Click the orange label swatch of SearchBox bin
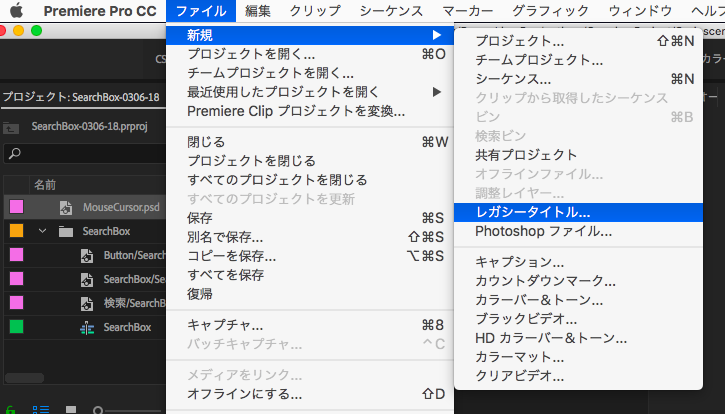 click(16, 230)
